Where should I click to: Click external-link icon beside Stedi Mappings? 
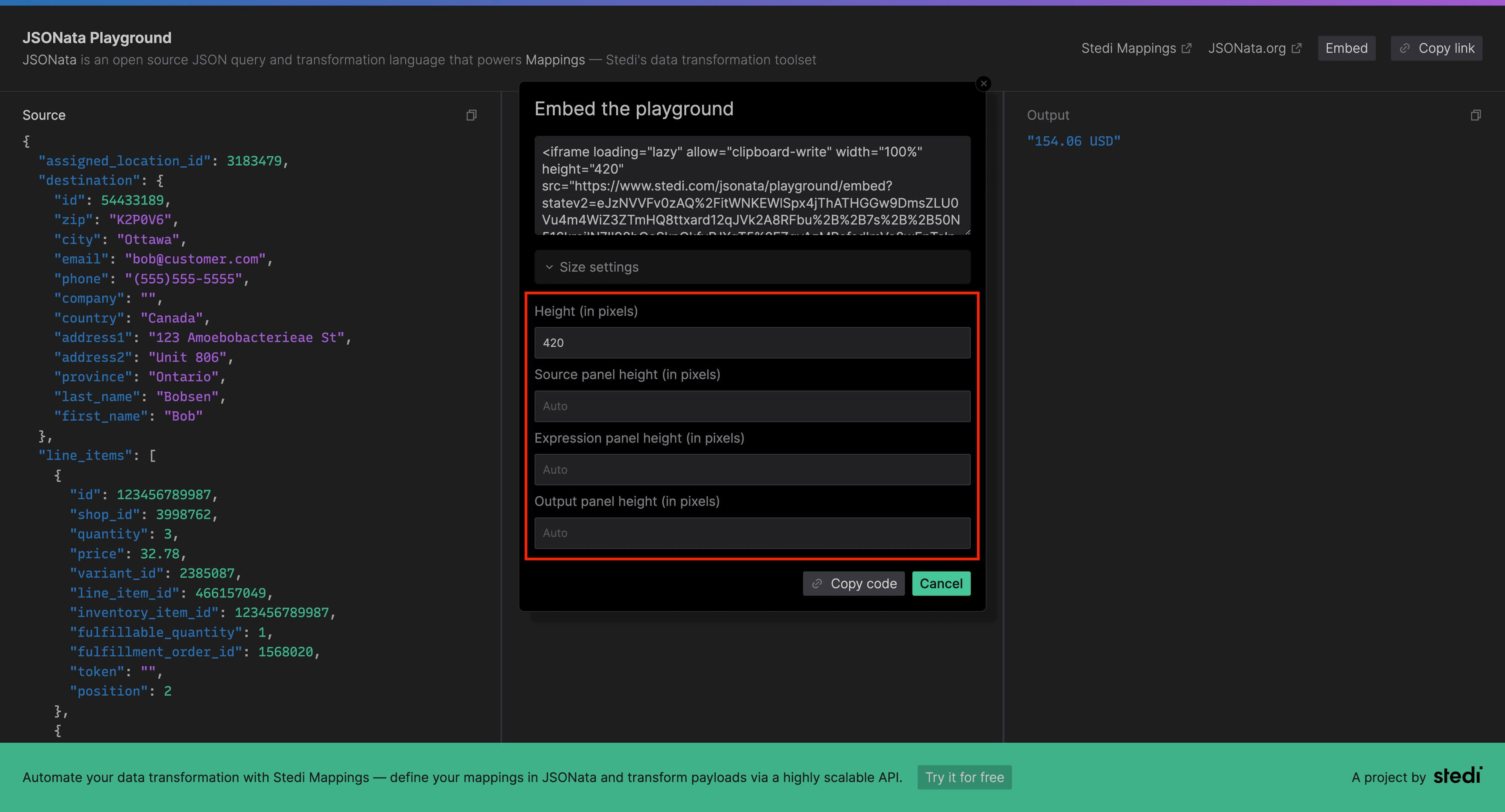(1186, 49)
